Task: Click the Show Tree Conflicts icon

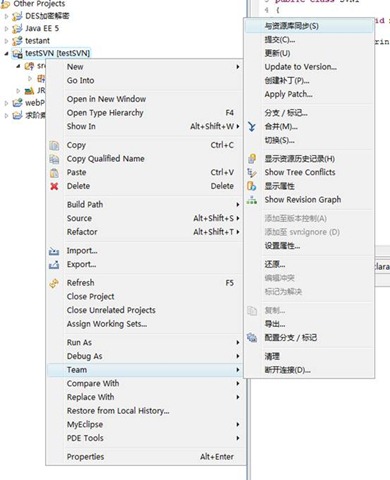Action: click(x=252, y=172)
